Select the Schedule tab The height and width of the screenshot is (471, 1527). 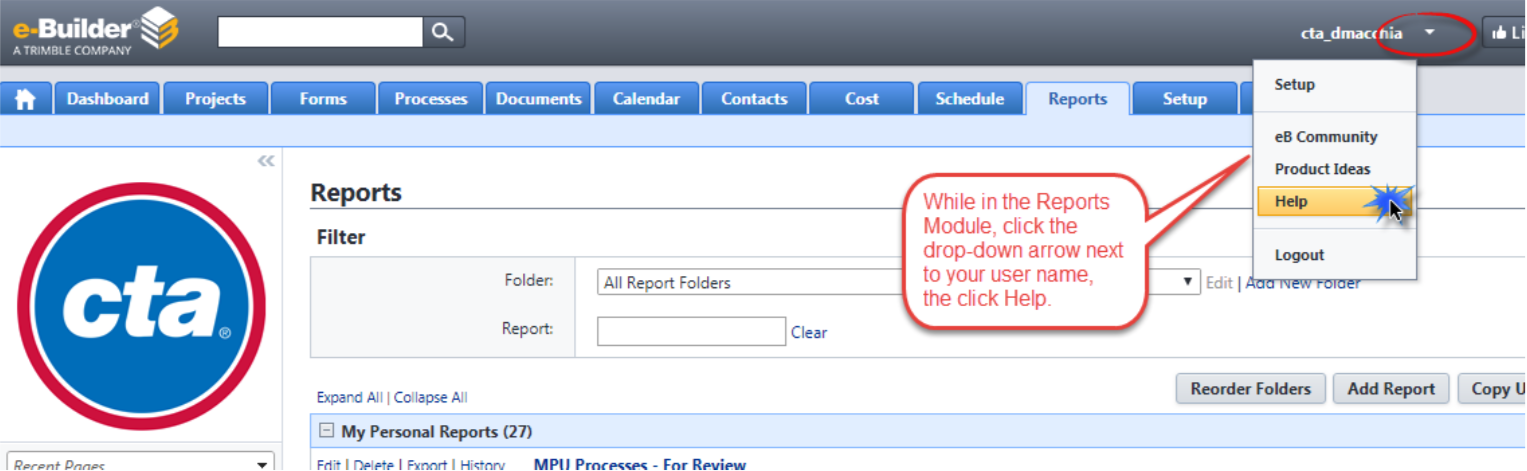[x=970, y=99]
